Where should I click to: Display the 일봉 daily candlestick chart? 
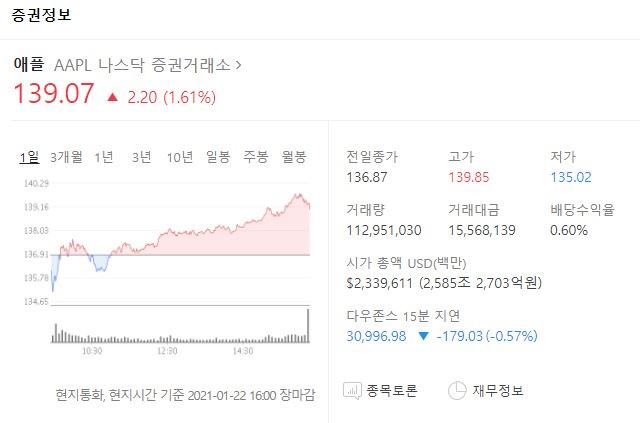[x=218, y=157]
